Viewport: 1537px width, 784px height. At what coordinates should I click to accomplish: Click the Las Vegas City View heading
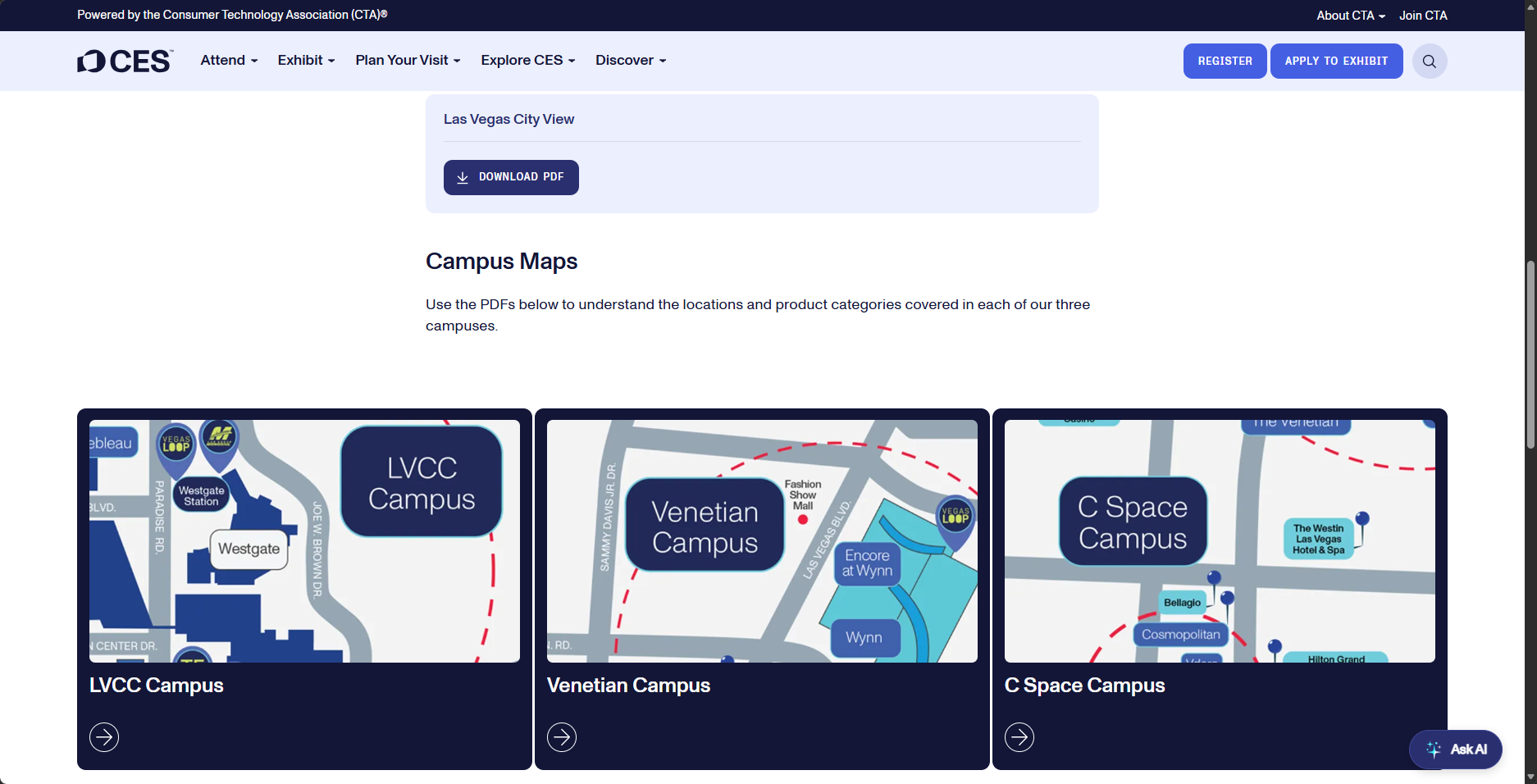[x=509, y=120]
